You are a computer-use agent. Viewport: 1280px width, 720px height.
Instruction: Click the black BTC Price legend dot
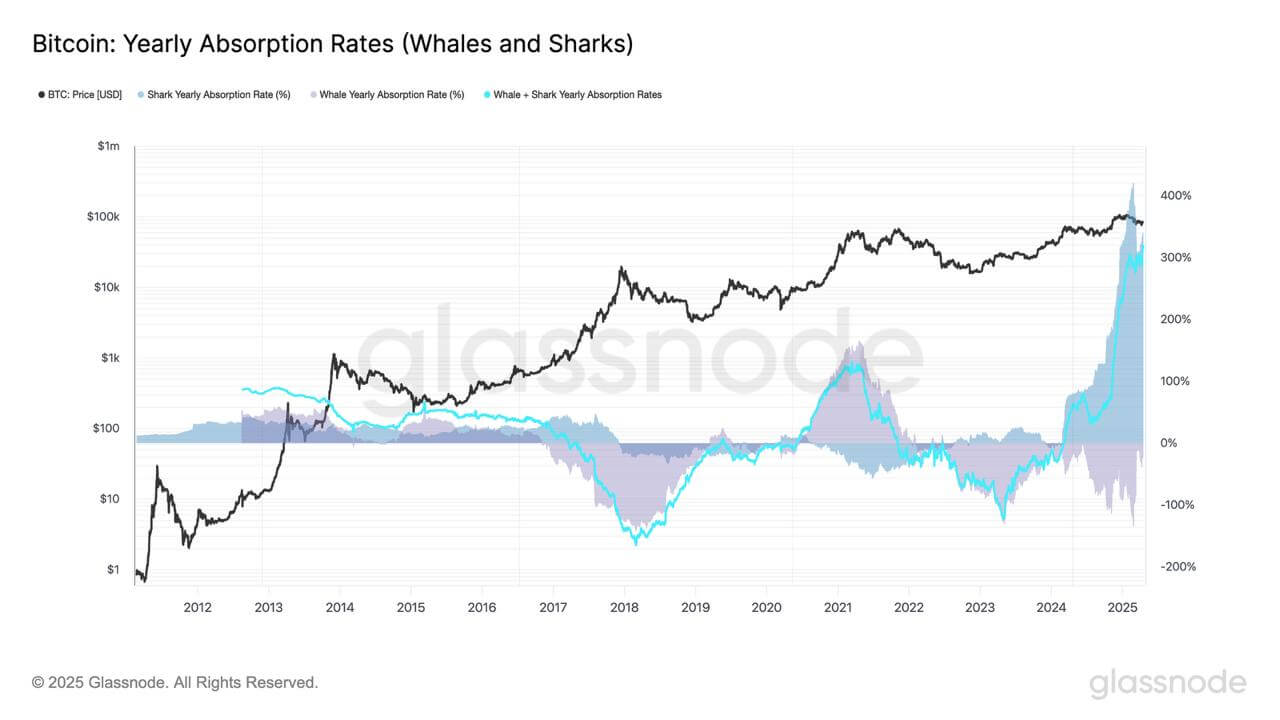tap(41, 95)
